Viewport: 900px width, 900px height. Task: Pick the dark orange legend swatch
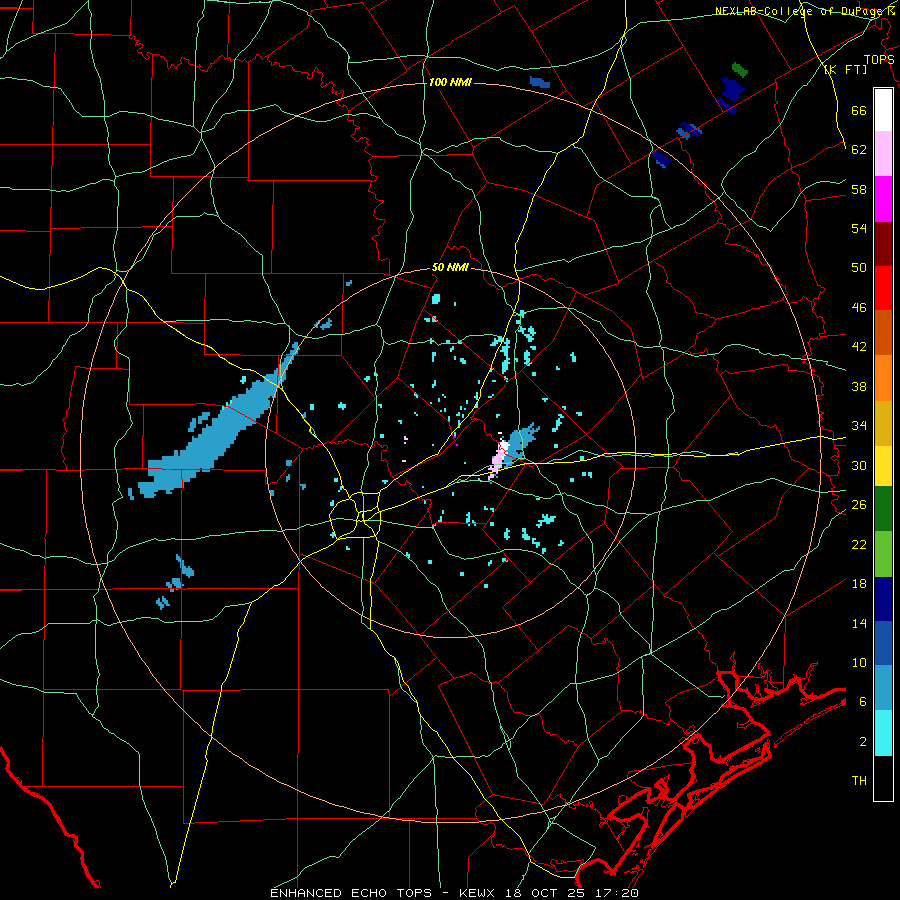pos(883,332)
